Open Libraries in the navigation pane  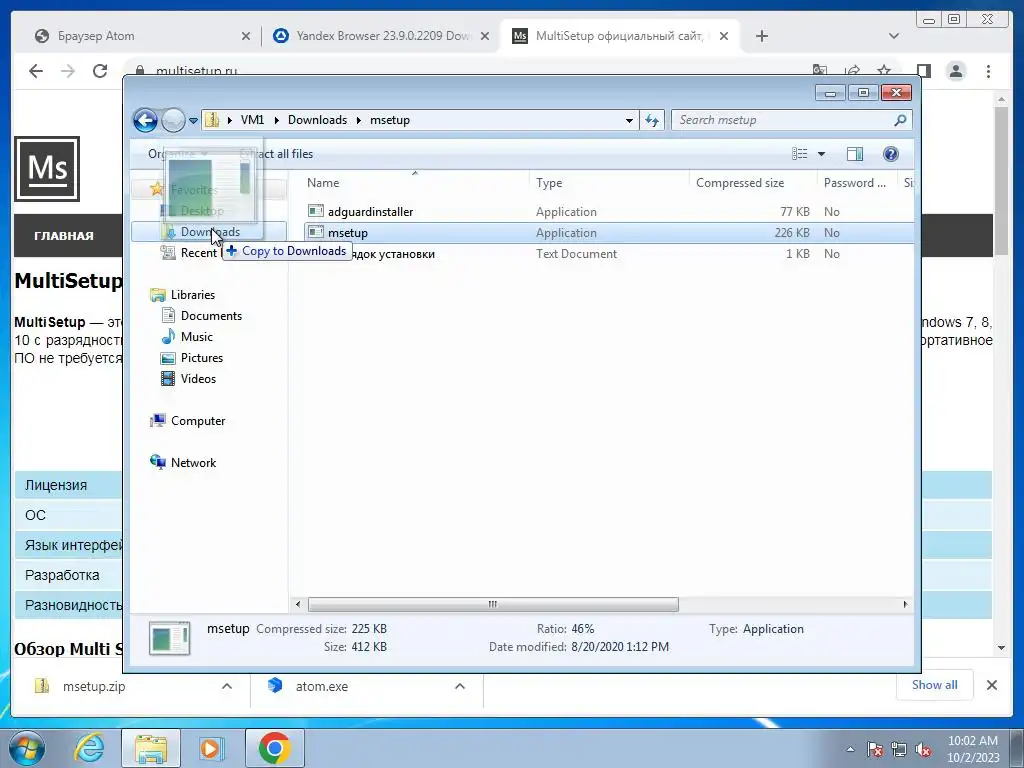pos(193,295)
